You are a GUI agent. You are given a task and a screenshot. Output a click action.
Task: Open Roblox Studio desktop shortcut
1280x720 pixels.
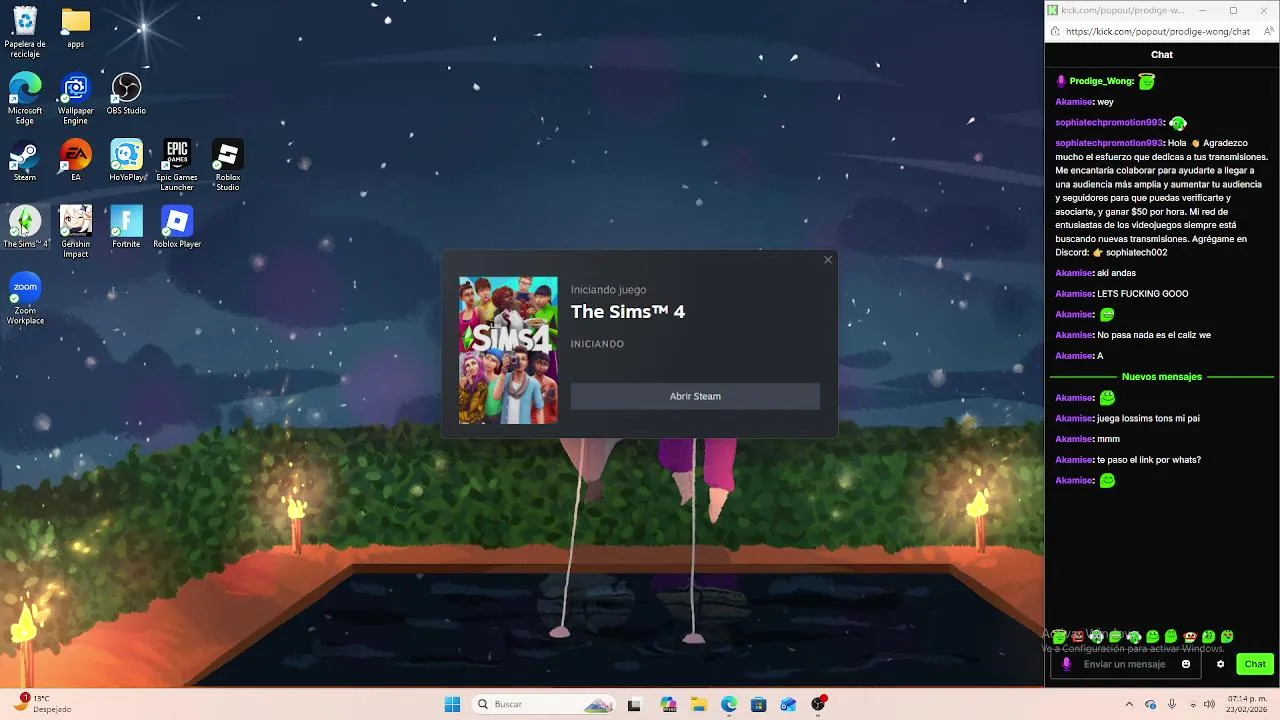coord(228,166)
